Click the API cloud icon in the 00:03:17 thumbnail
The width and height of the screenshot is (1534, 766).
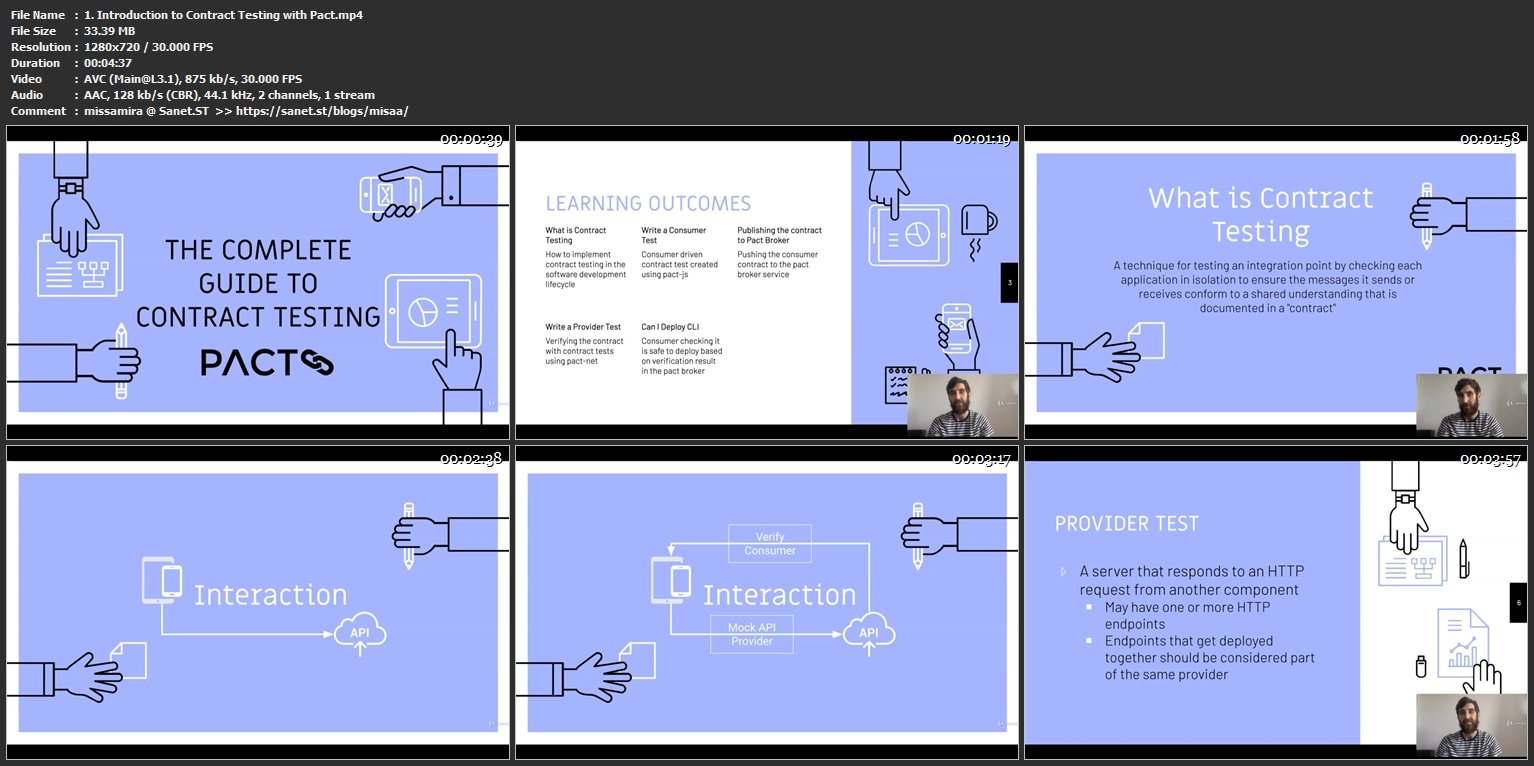[x=869, y=633]
